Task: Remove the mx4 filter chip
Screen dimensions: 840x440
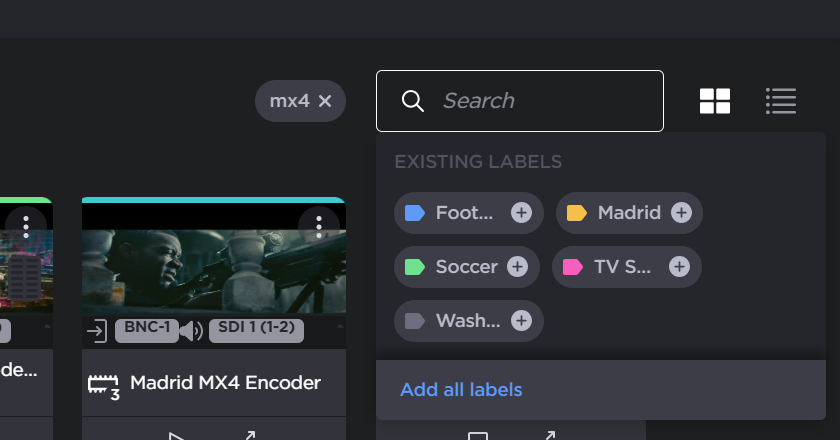Action: coord(324,101)
